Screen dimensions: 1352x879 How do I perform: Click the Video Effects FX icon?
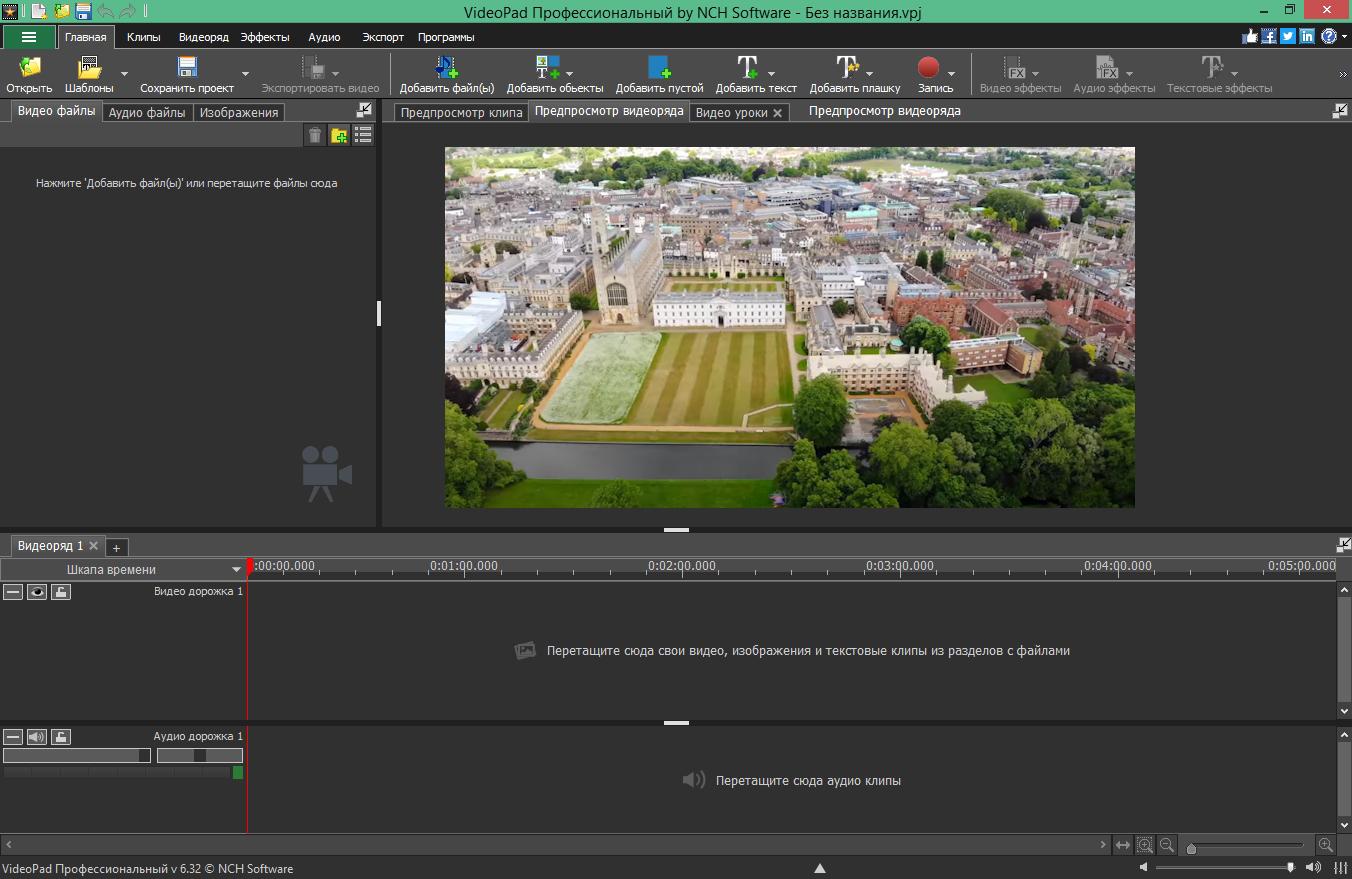coord(1014,67)
